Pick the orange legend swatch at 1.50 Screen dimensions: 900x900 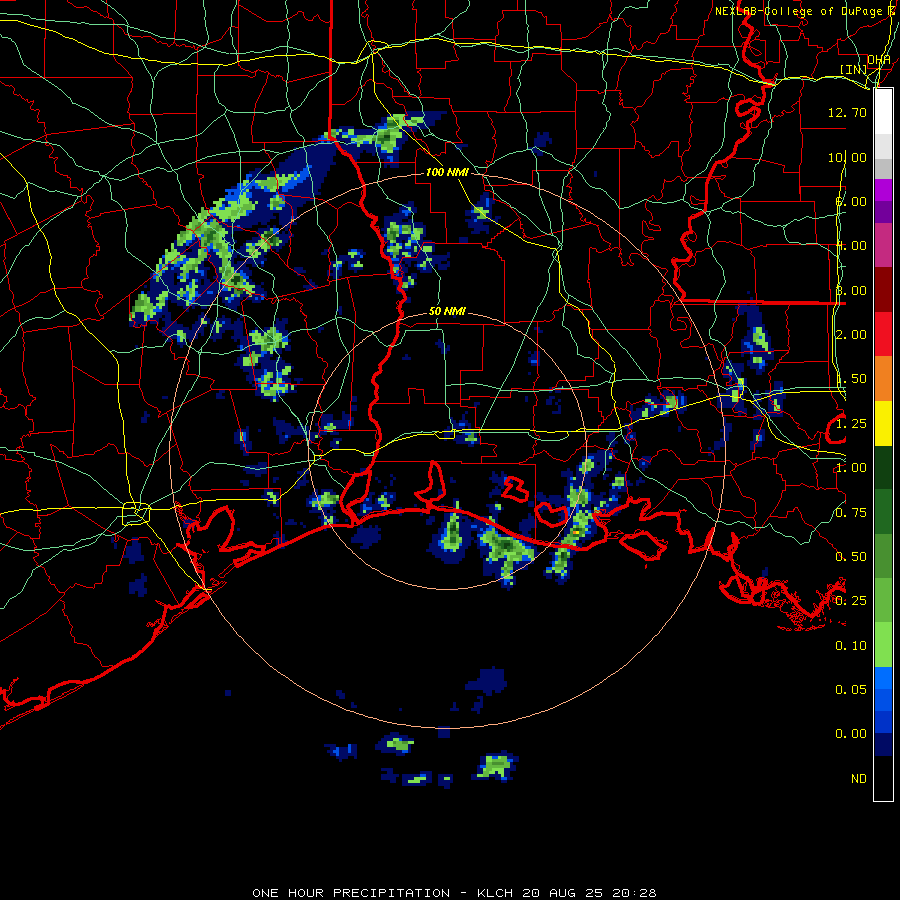coord(883,379)
